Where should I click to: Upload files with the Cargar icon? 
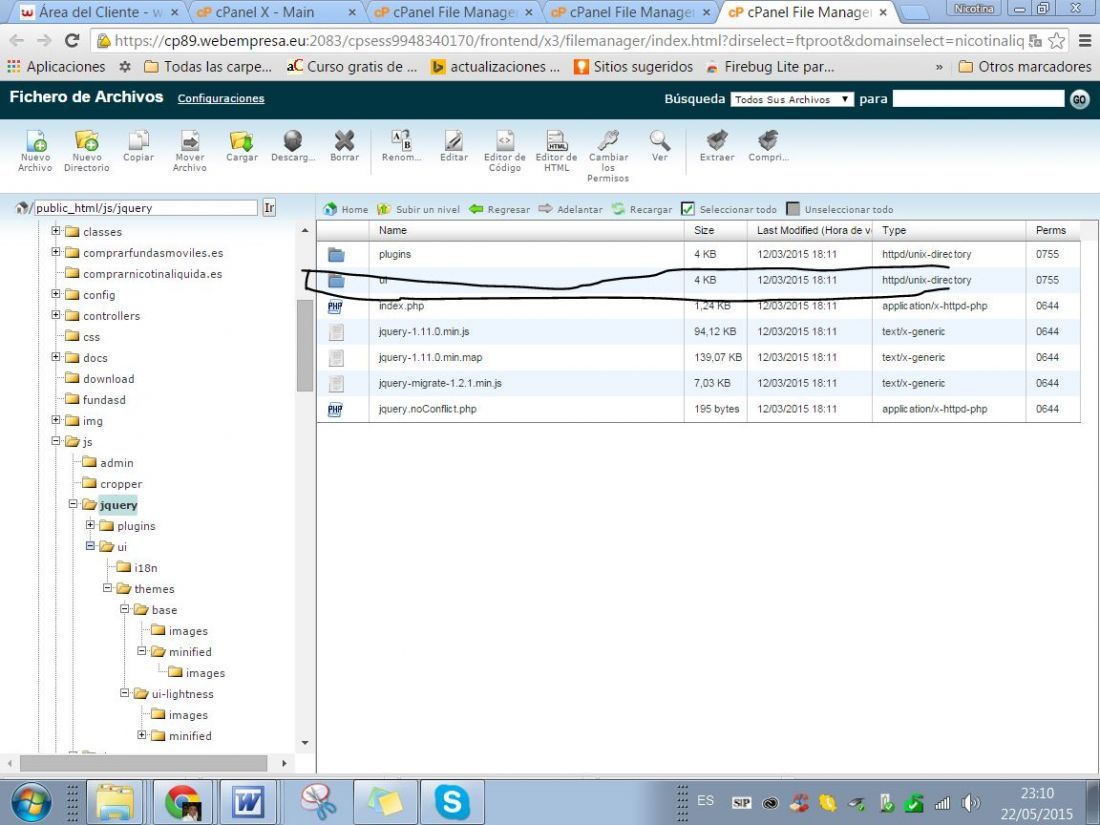(241, 146)
